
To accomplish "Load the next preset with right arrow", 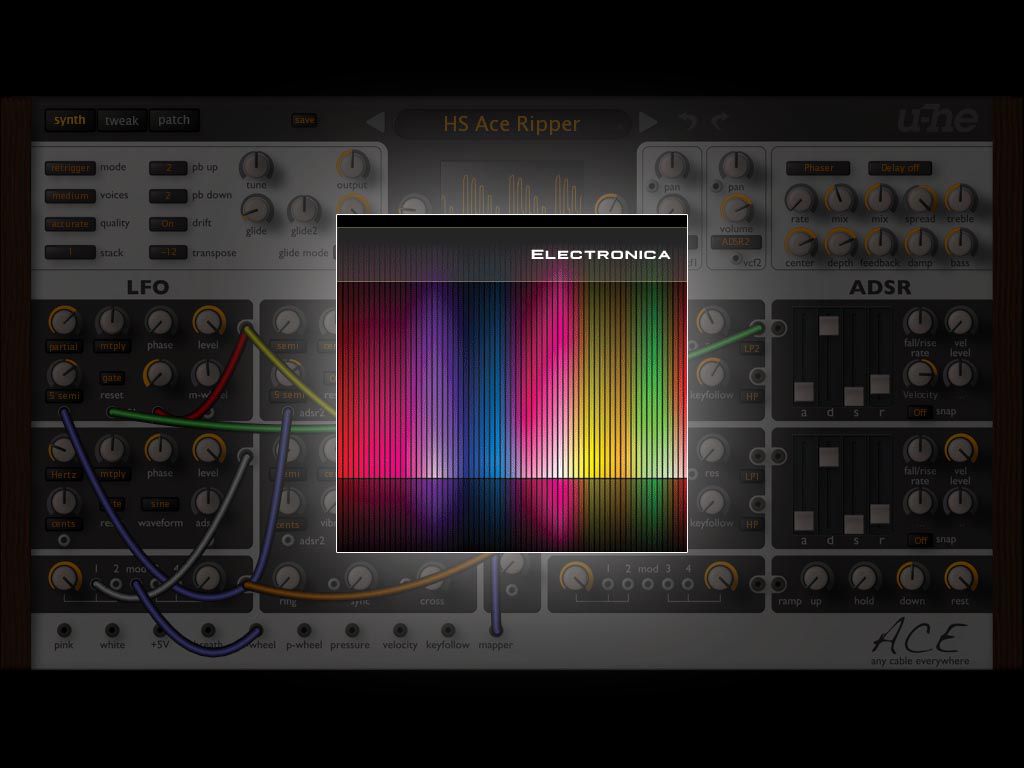I will tap(647, 122).
